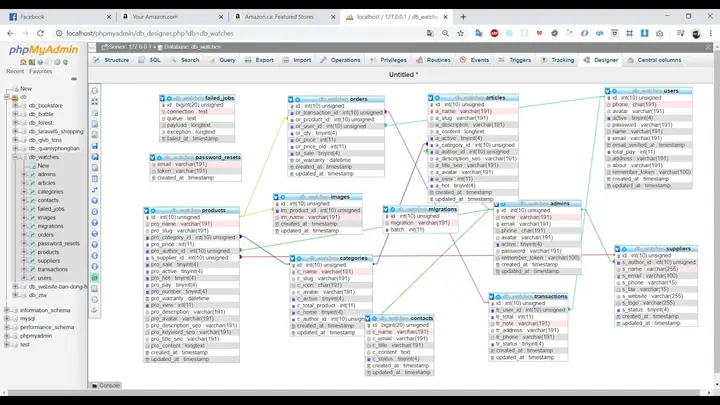Click the Save page floppy icon

(95, 146)
